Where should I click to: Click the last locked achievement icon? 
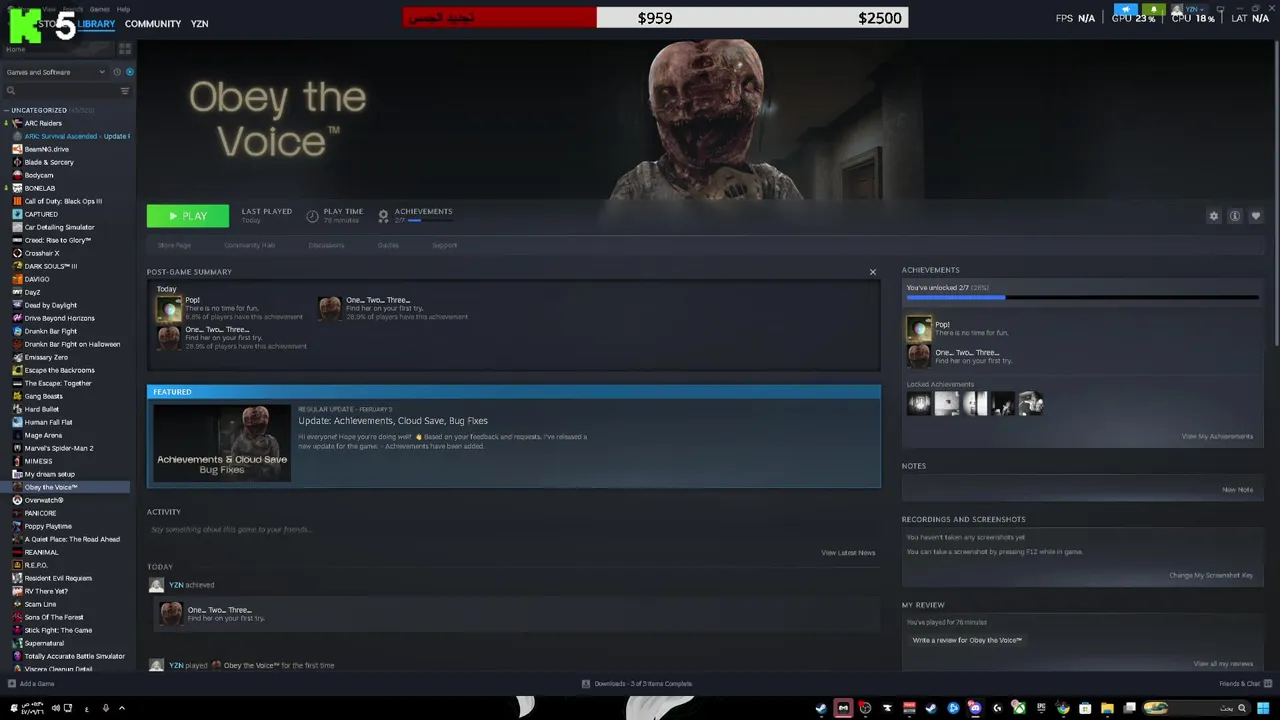coord(1031,403)
